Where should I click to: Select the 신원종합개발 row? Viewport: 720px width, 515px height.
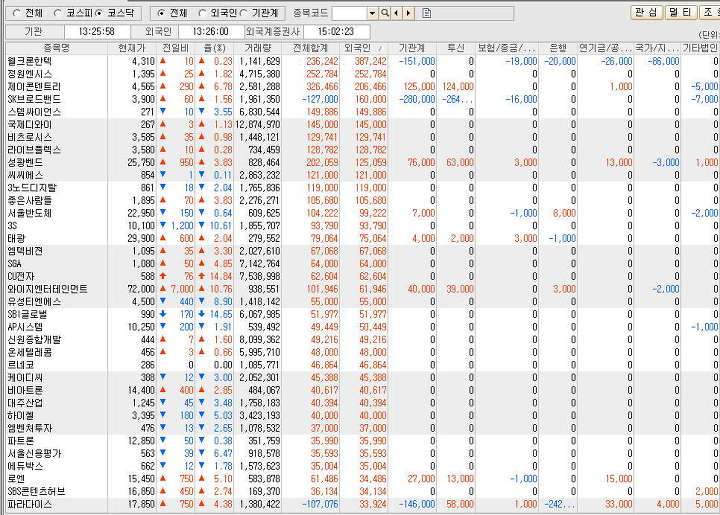click(x=363, y=340)
